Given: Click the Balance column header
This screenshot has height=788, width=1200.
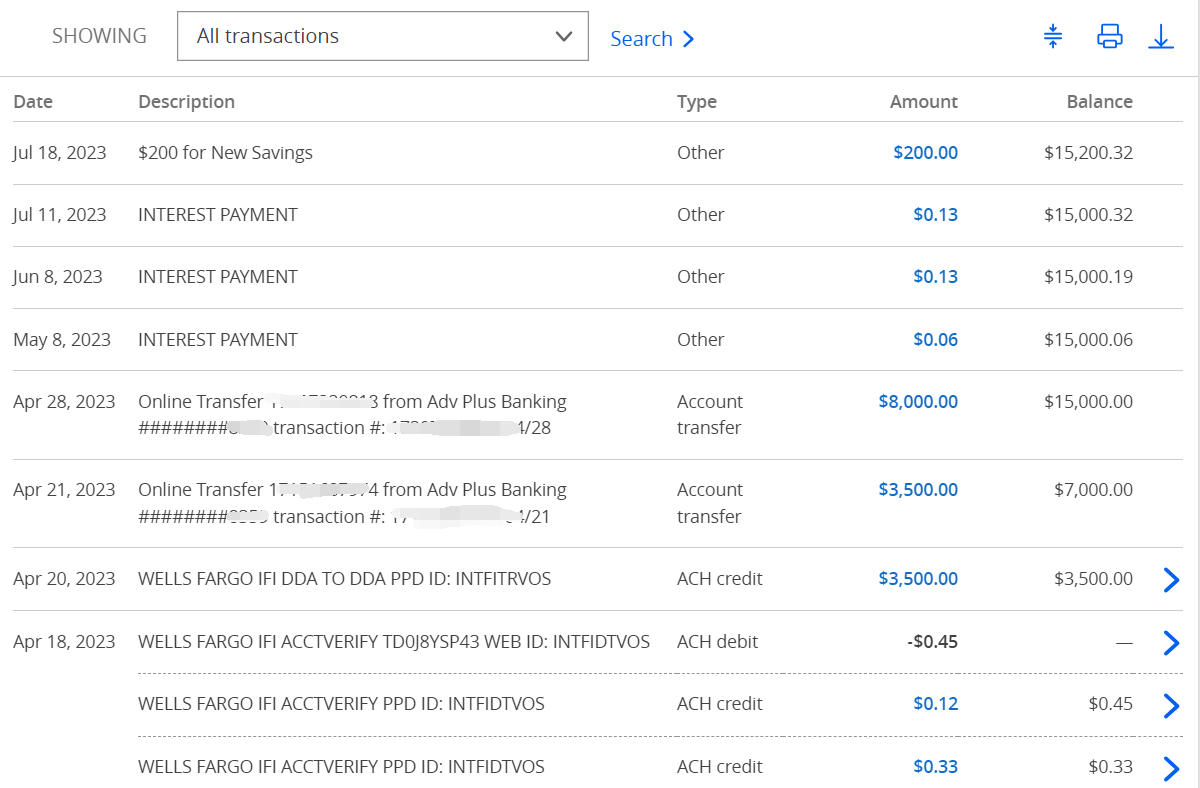Looking at the screenshot, I should click(1099, 102).
